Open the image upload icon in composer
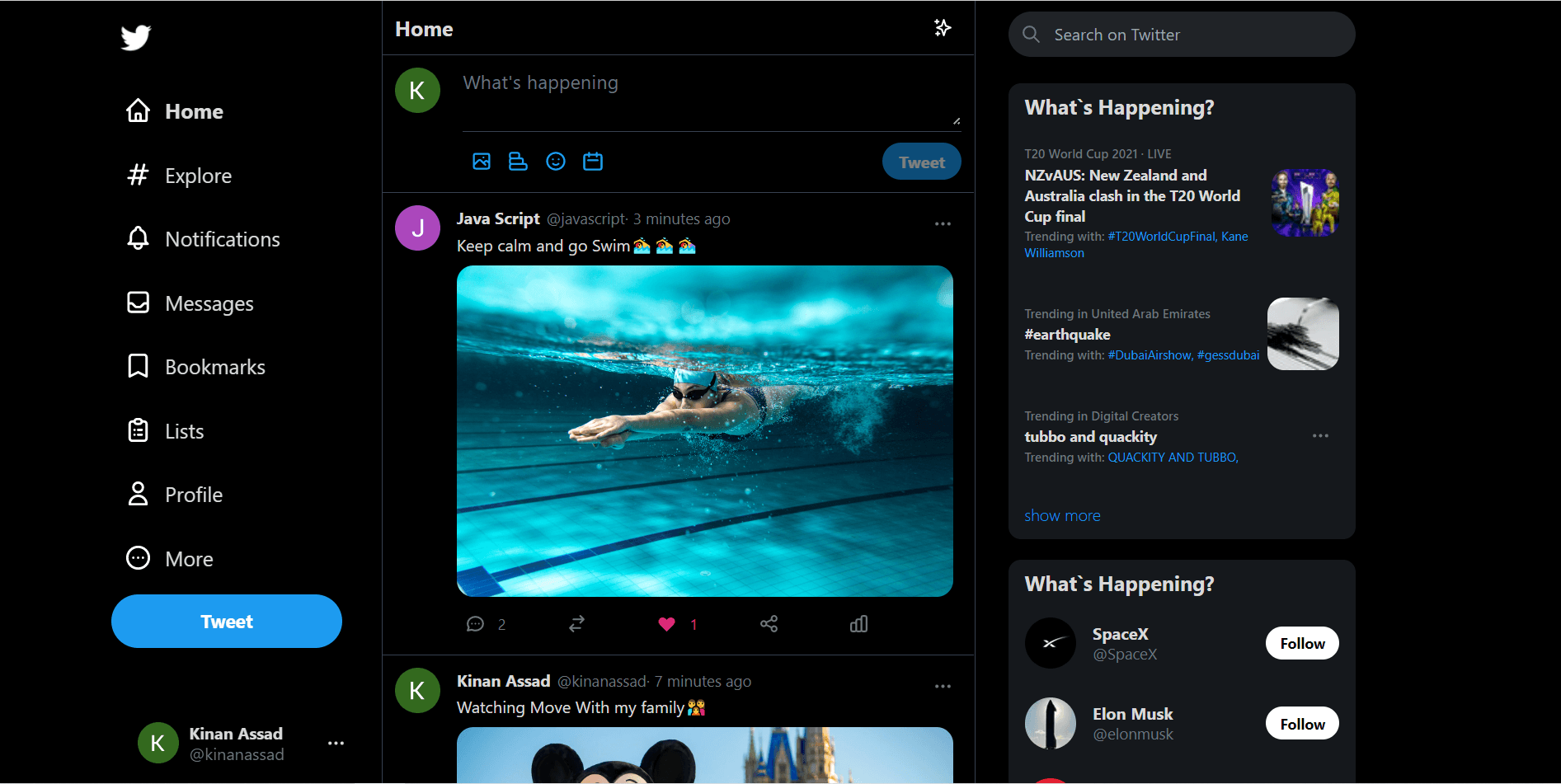1561x784 pixels. (x=482, y=161)
